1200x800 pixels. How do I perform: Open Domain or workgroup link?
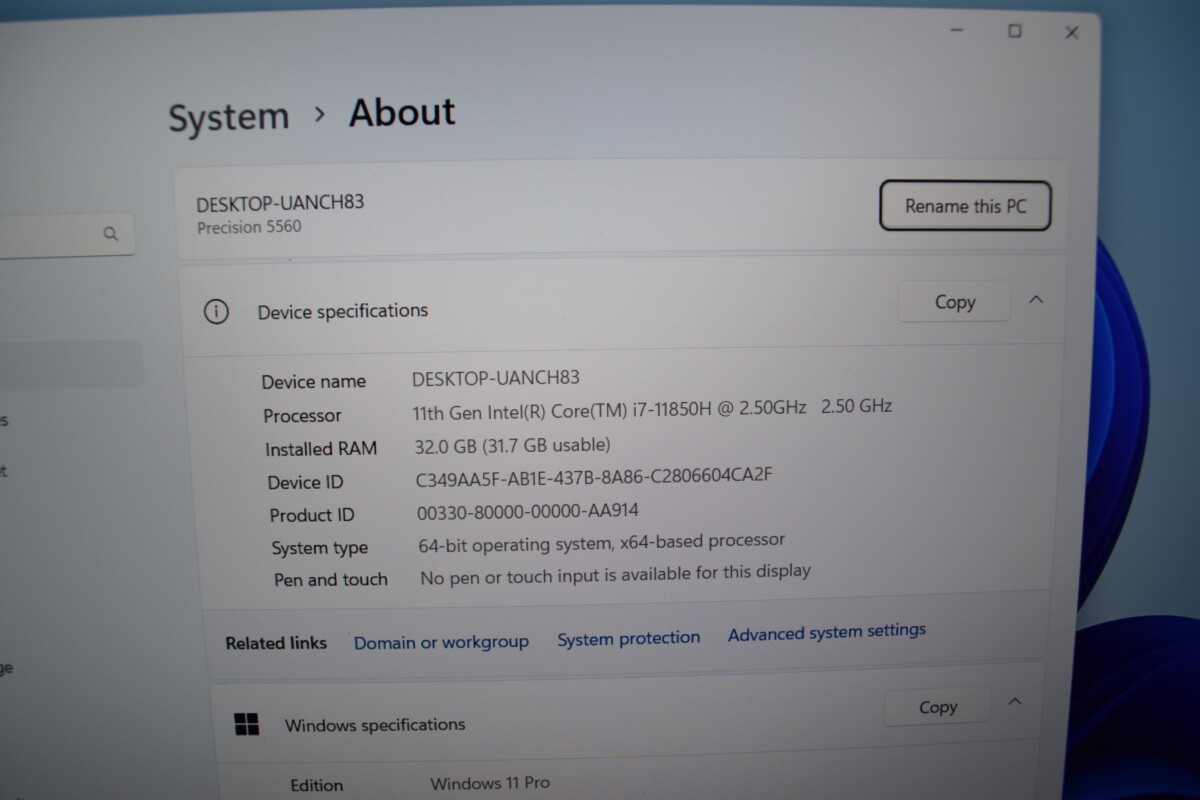coord(441,642)
